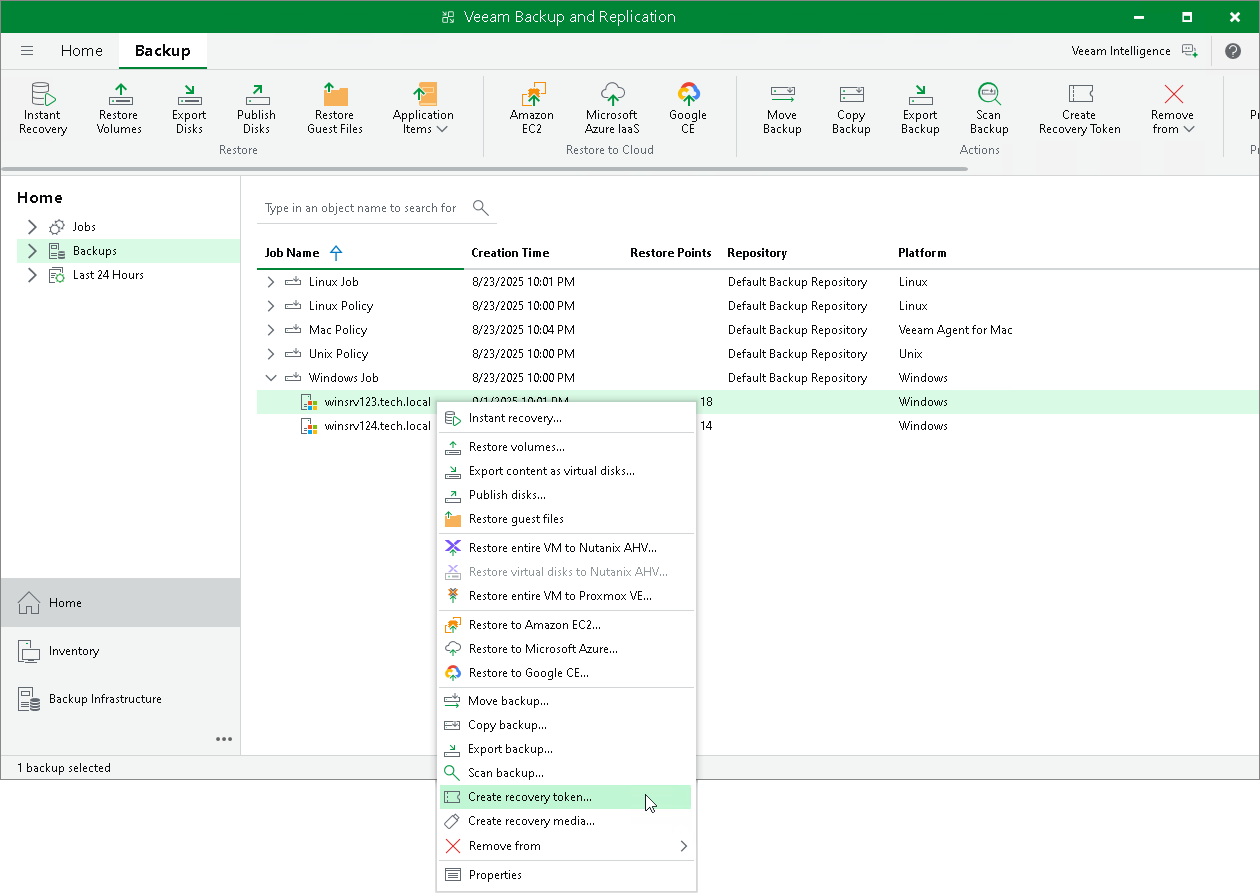
Task: Select Backups in the Home tree
Action: (94, 251)
